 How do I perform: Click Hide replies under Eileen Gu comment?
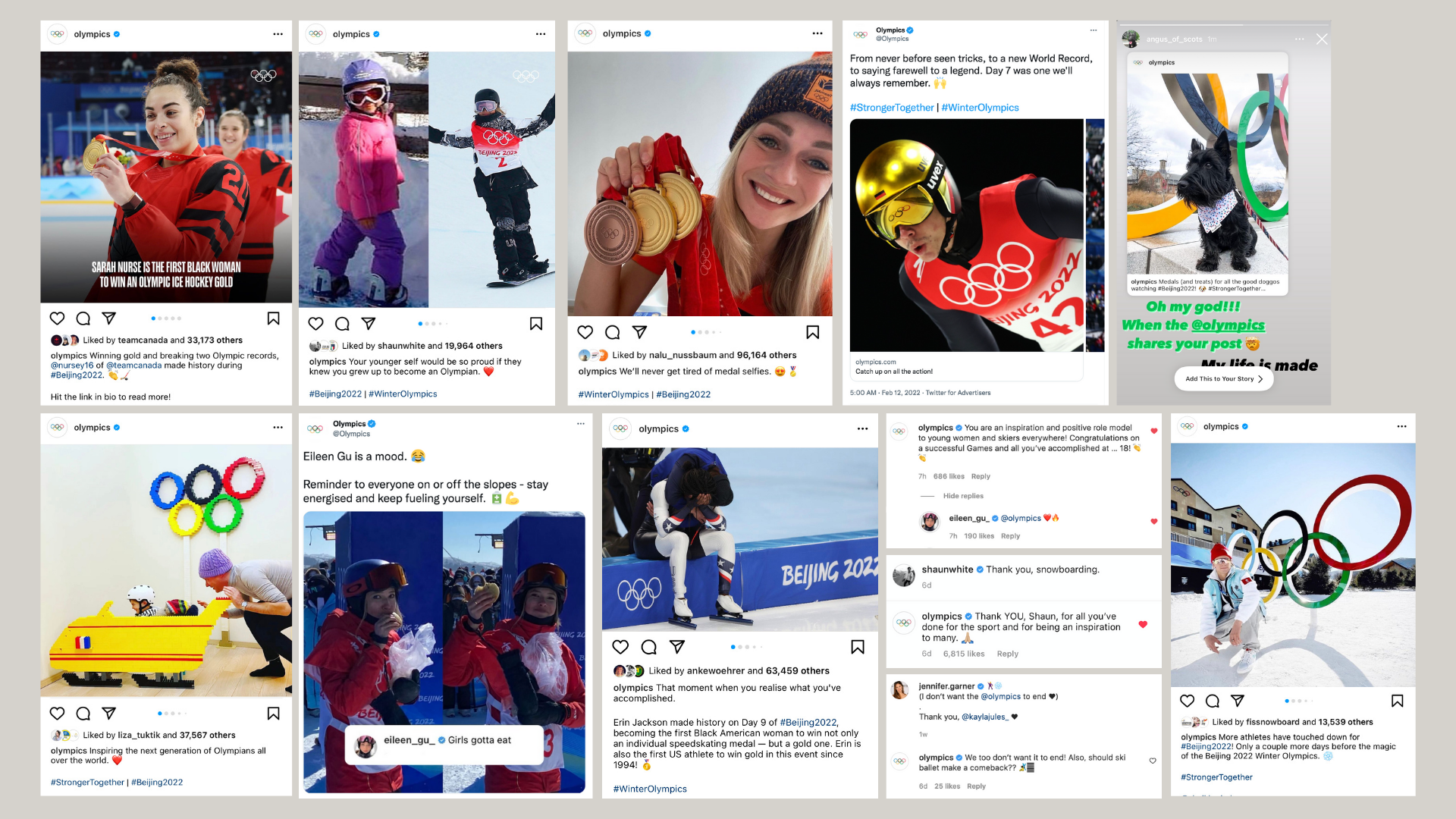coord(963,496)
